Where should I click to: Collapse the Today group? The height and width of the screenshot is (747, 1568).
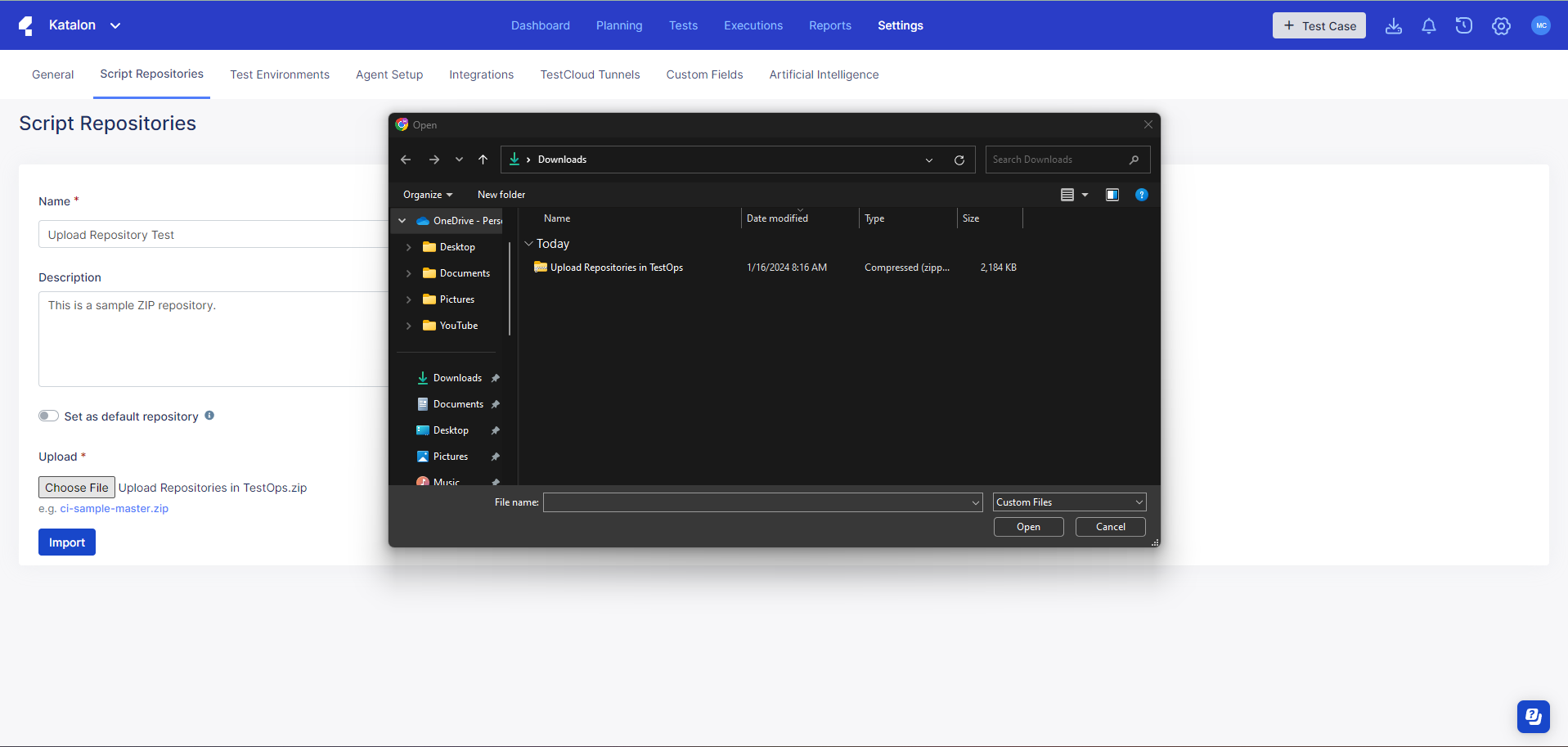click(x=528, y=244)
